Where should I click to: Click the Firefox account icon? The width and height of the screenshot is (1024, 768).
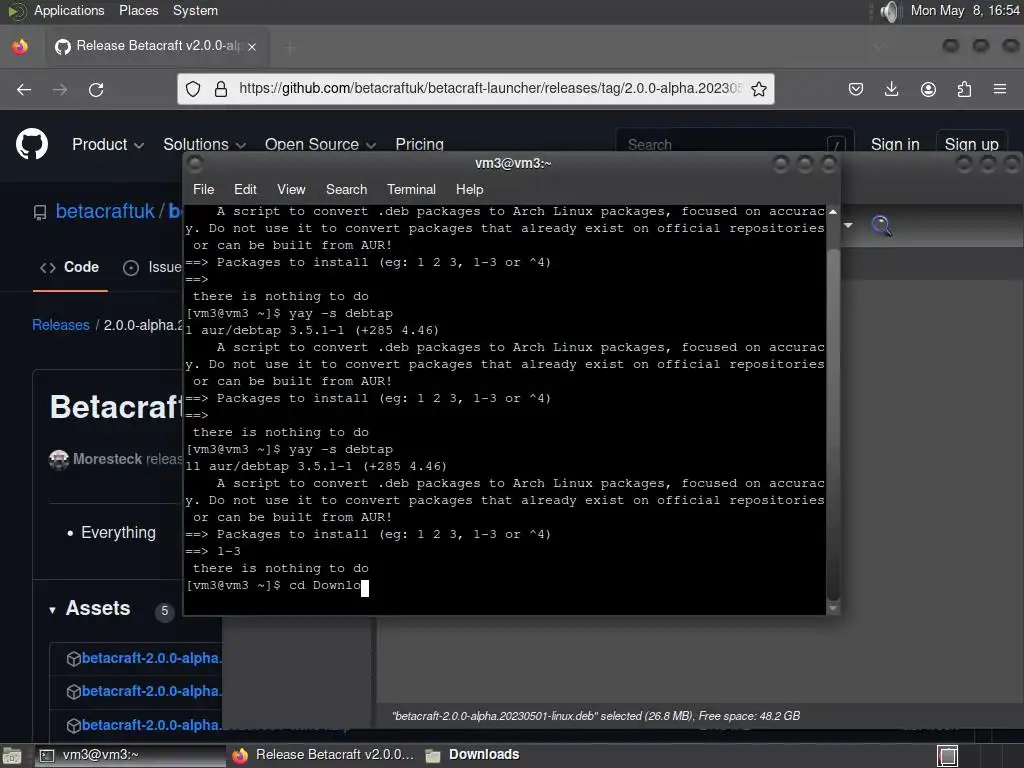click(x=928, y=89)
